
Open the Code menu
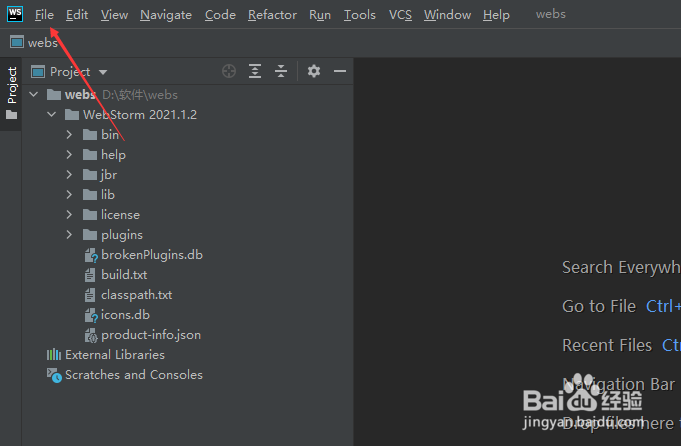[x=220, y=15]
